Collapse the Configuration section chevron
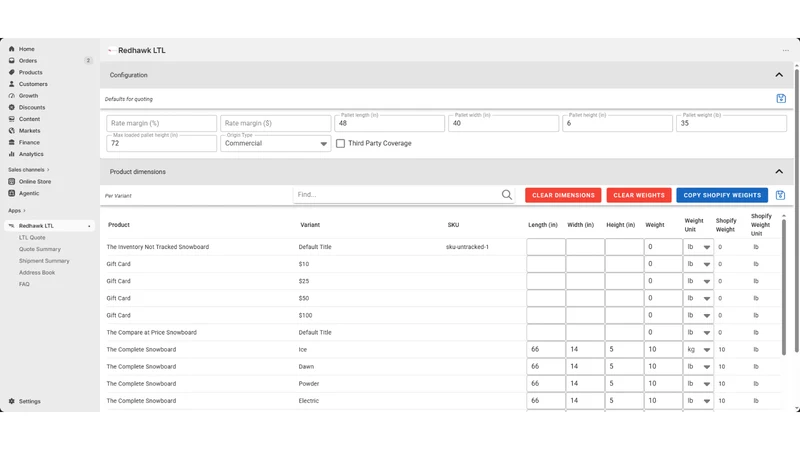 (779, 75)
